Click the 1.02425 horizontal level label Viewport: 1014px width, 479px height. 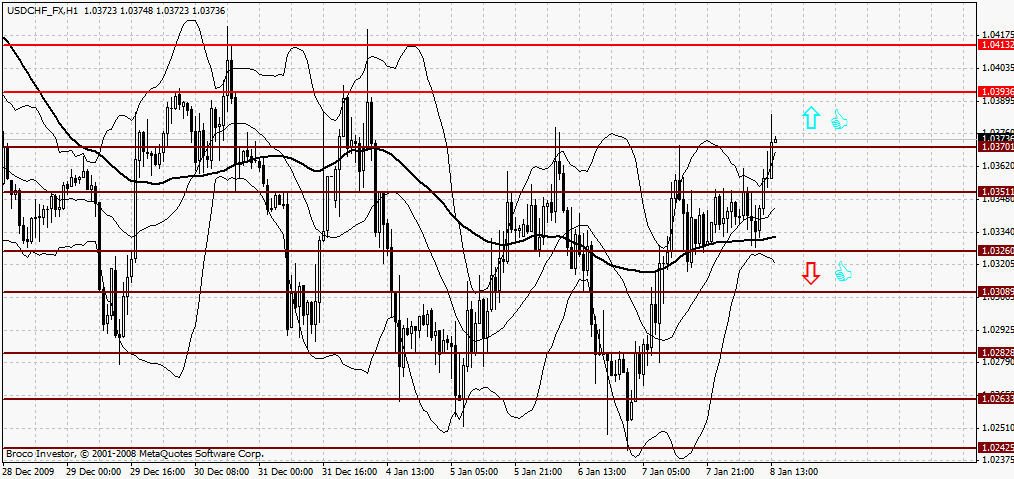[997, 447]
